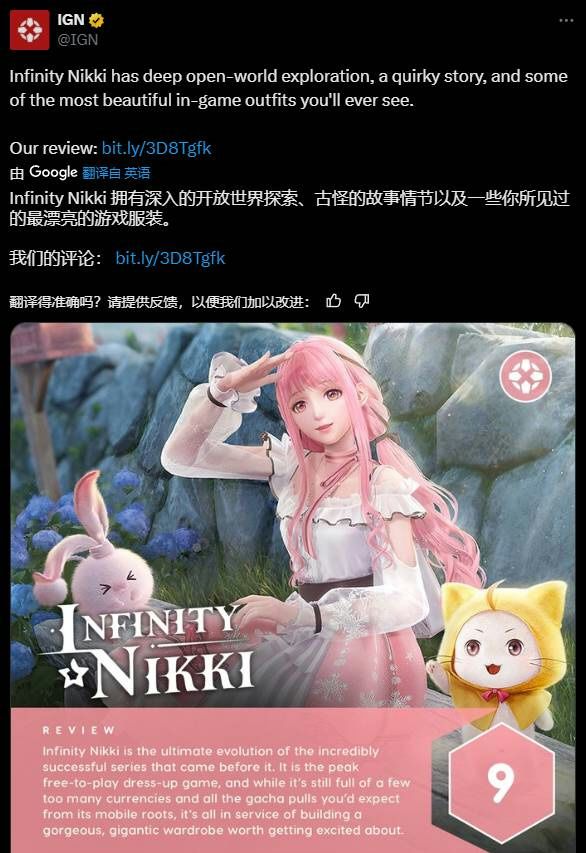
Task: Click the Google translation attribution logo
Action: (53, 172)
